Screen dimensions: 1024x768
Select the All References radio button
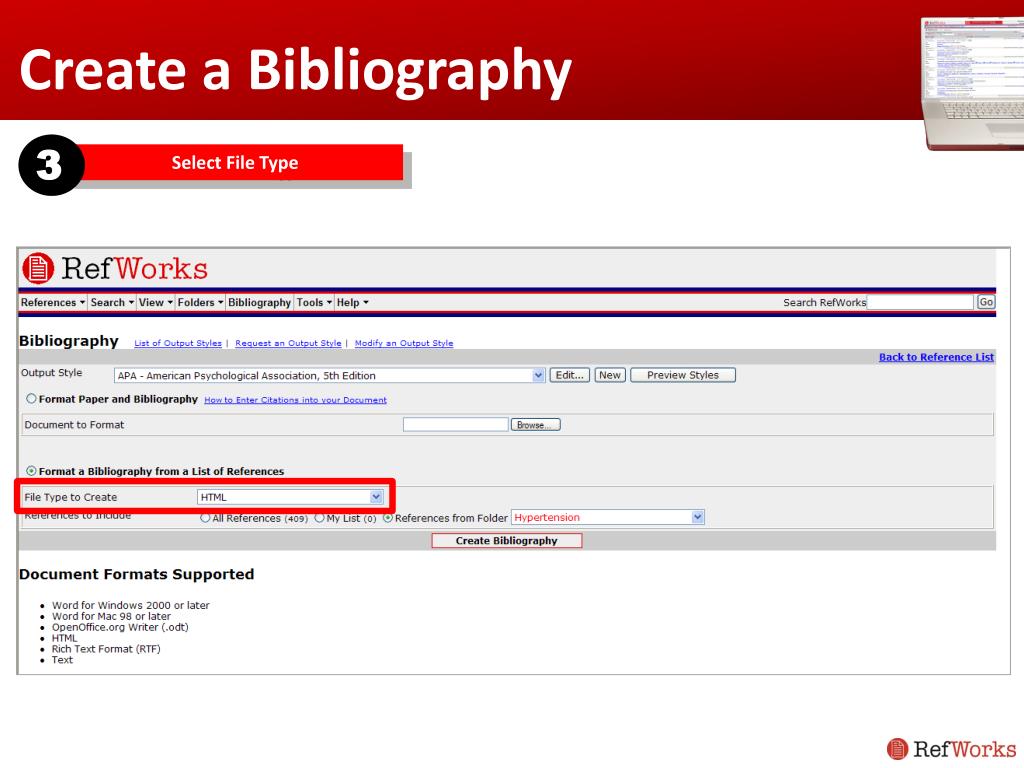coord(205,518)
